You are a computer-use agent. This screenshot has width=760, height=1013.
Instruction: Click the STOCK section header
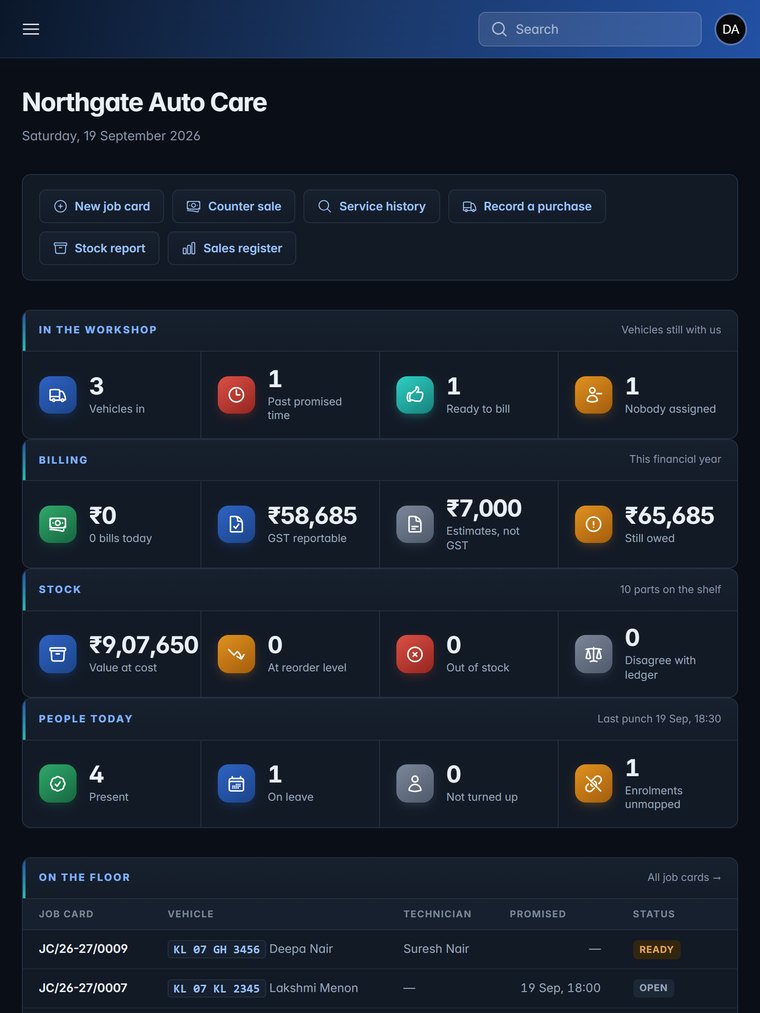point(60,589)
